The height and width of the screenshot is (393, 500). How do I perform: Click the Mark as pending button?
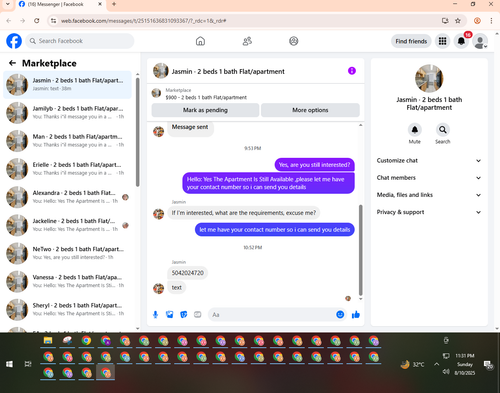205,110
